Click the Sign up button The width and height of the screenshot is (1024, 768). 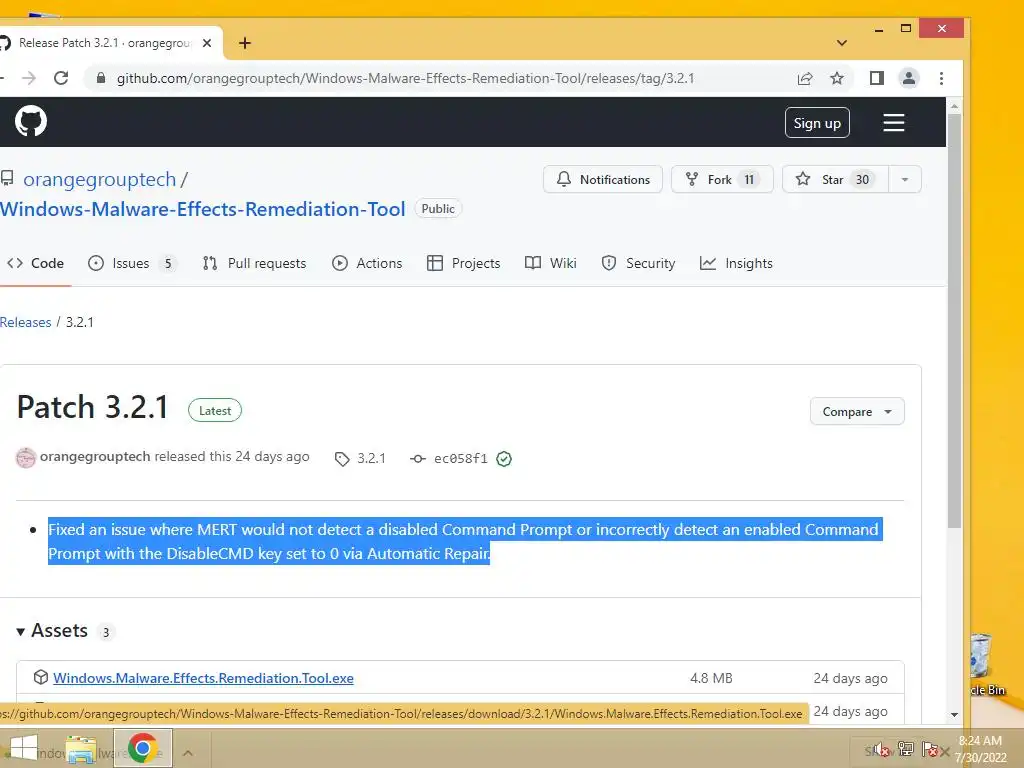coord(817,123)
